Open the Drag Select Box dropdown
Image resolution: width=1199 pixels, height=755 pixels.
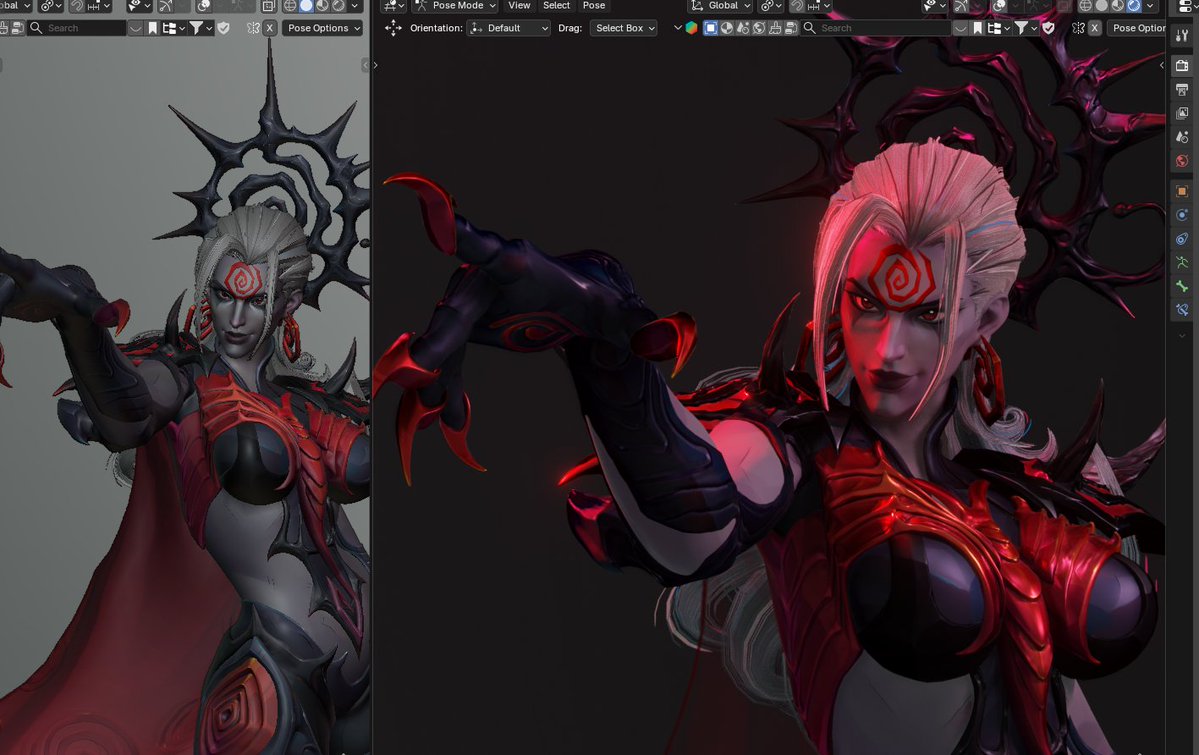(x=623, y=28)
